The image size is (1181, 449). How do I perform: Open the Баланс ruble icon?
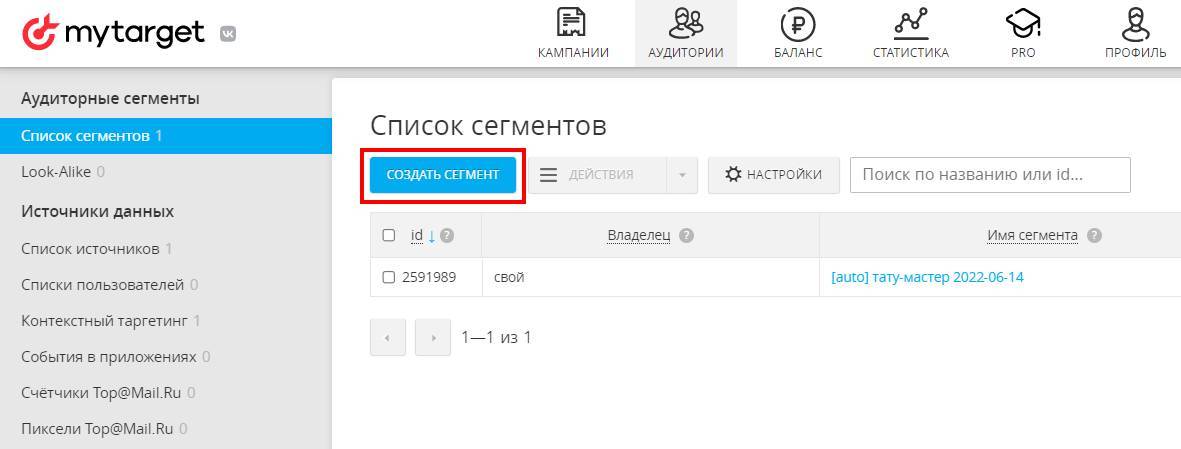(x=797, y=23)
